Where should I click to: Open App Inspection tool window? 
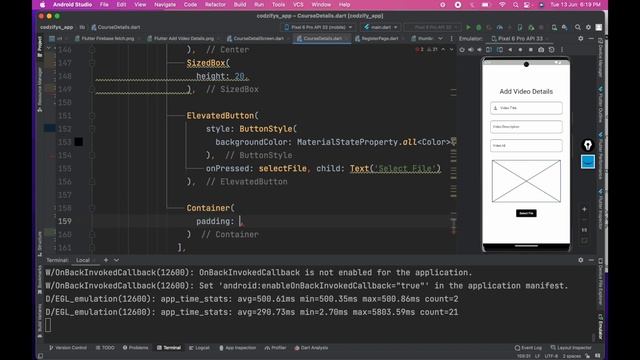click(238, 348)
